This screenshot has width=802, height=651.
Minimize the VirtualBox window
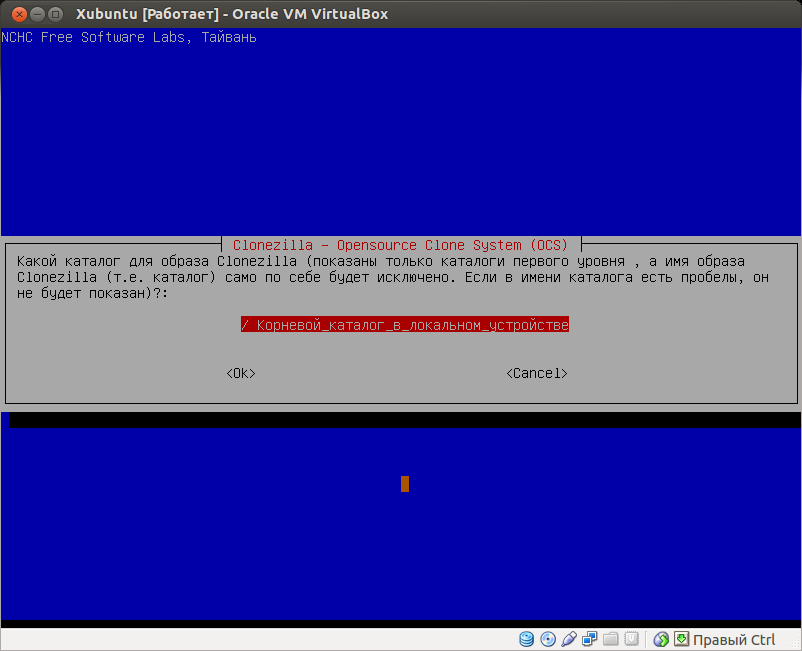(37, 14)
